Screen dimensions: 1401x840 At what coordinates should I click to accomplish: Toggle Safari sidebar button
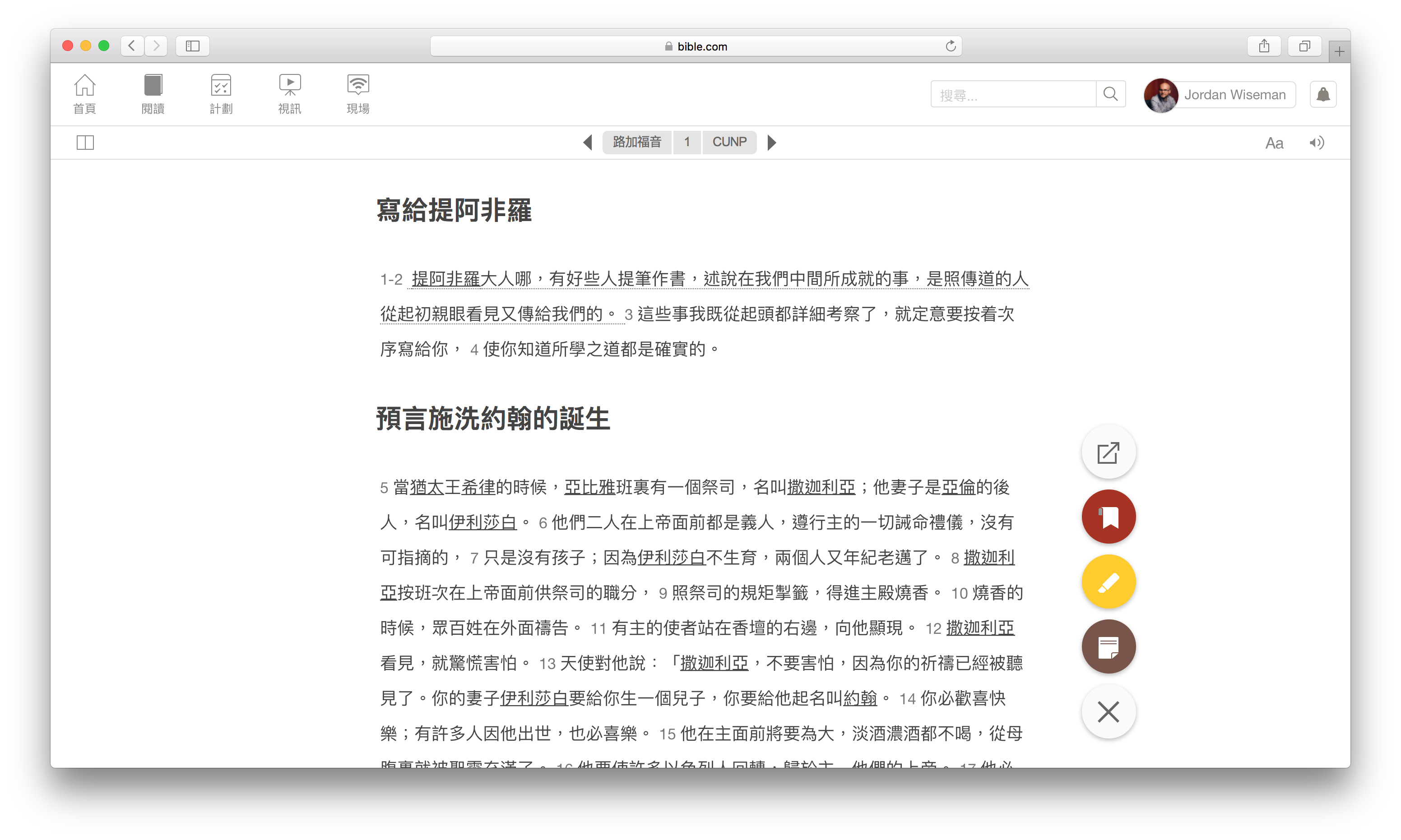point(193,46)
